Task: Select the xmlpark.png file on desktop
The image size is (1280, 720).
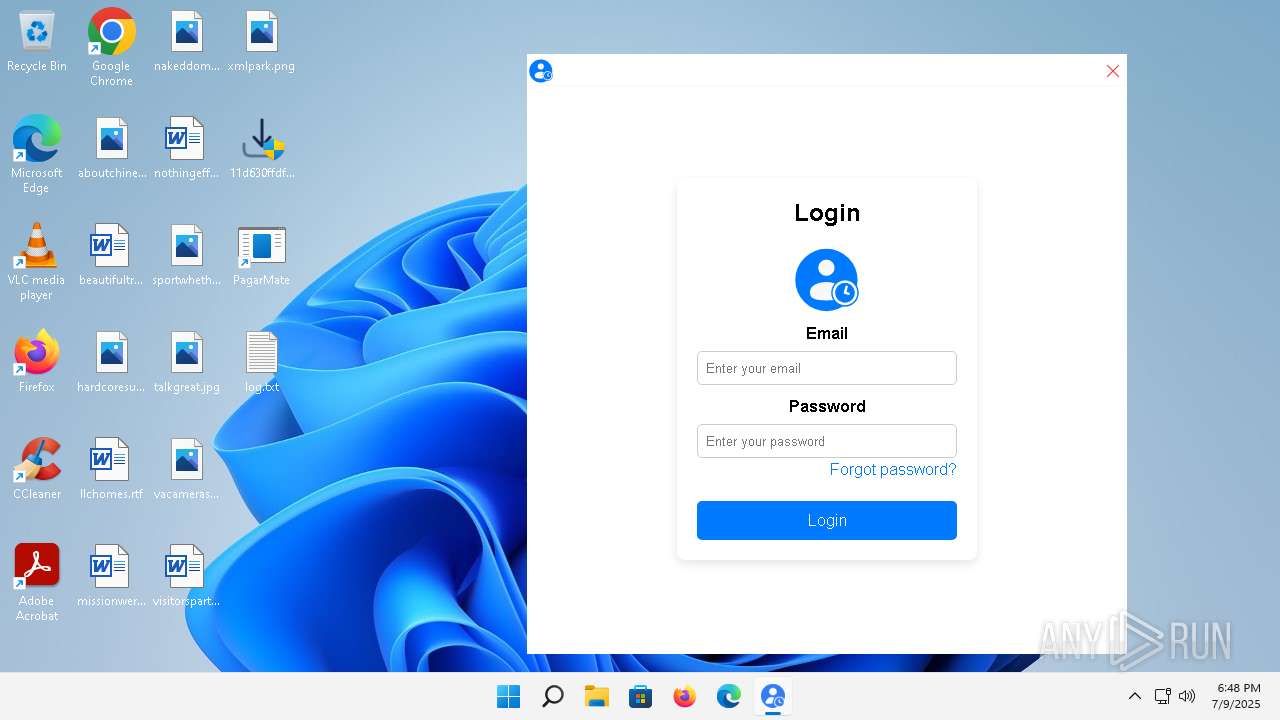Action: 261,42
